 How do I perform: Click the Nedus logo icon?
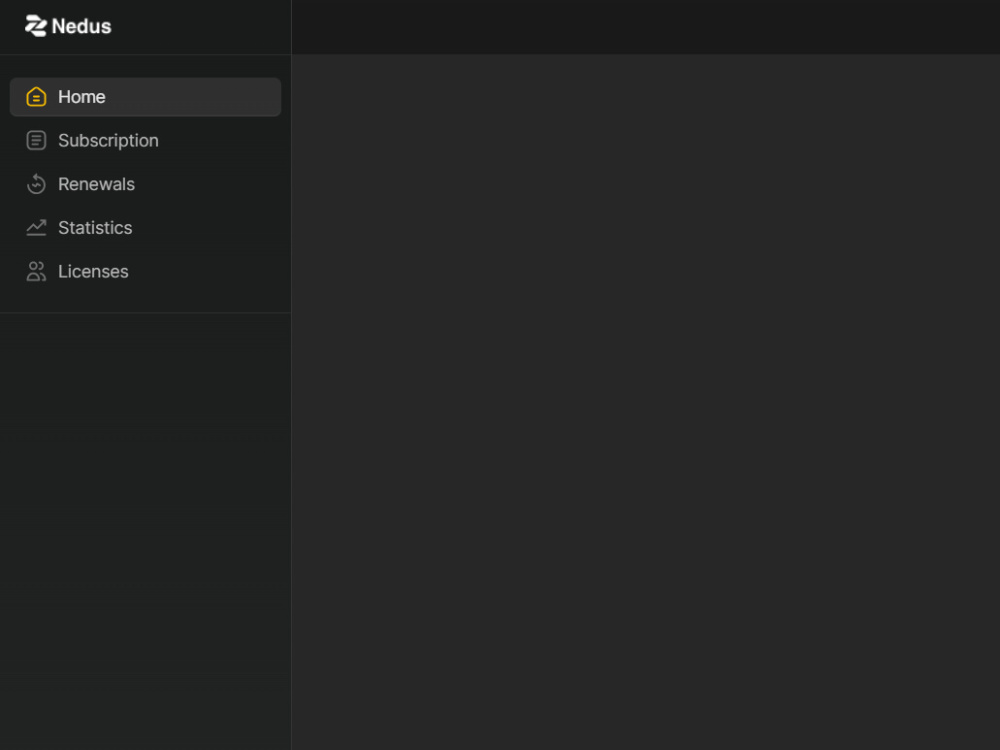pos(36,26)
